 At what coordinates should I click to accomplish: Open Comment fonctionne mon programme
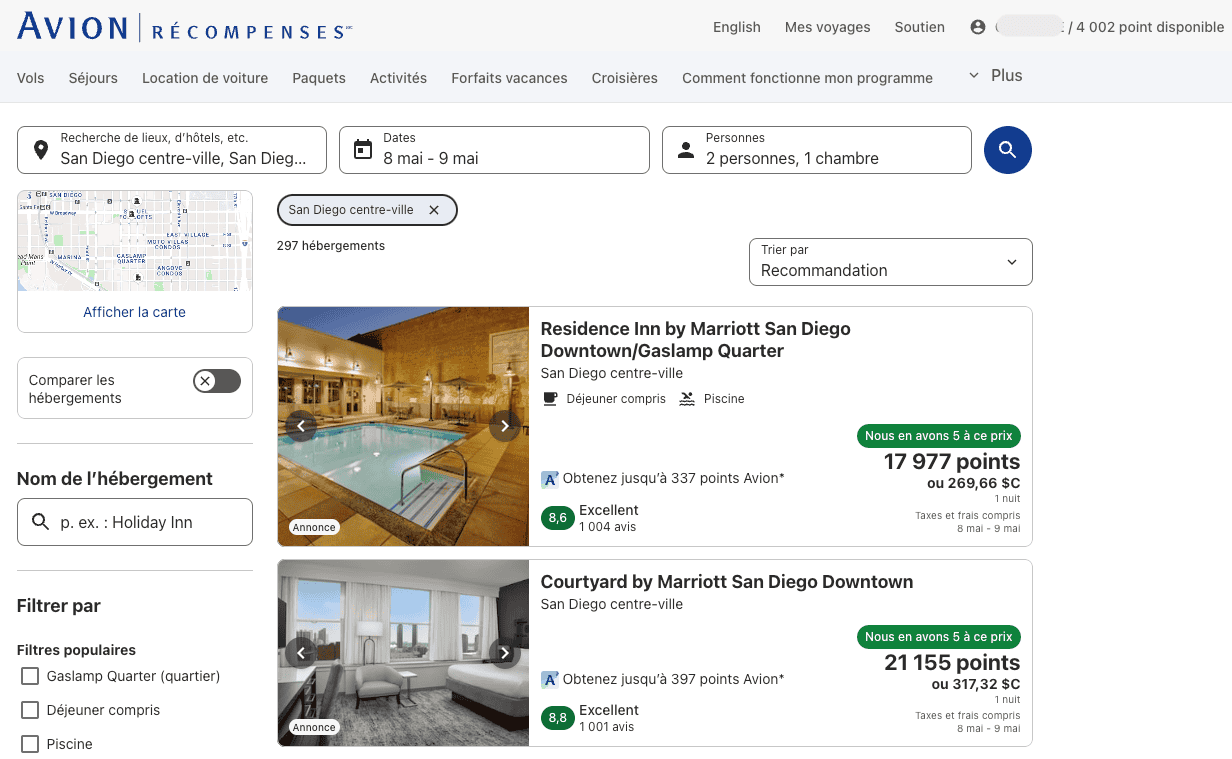[x=807, y=78]
